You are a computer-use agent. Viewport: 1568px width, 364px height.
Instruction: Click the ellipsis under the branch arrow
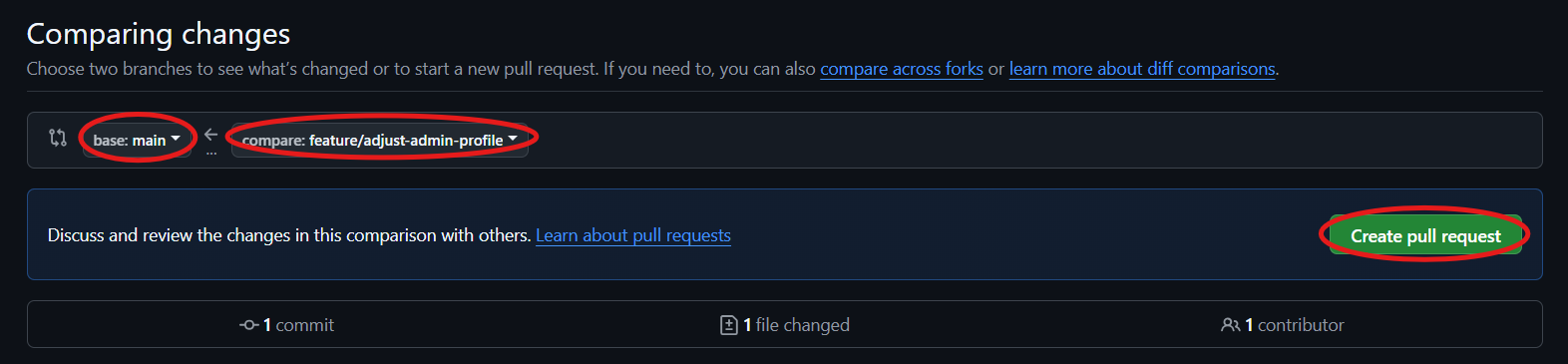point(211,154)
